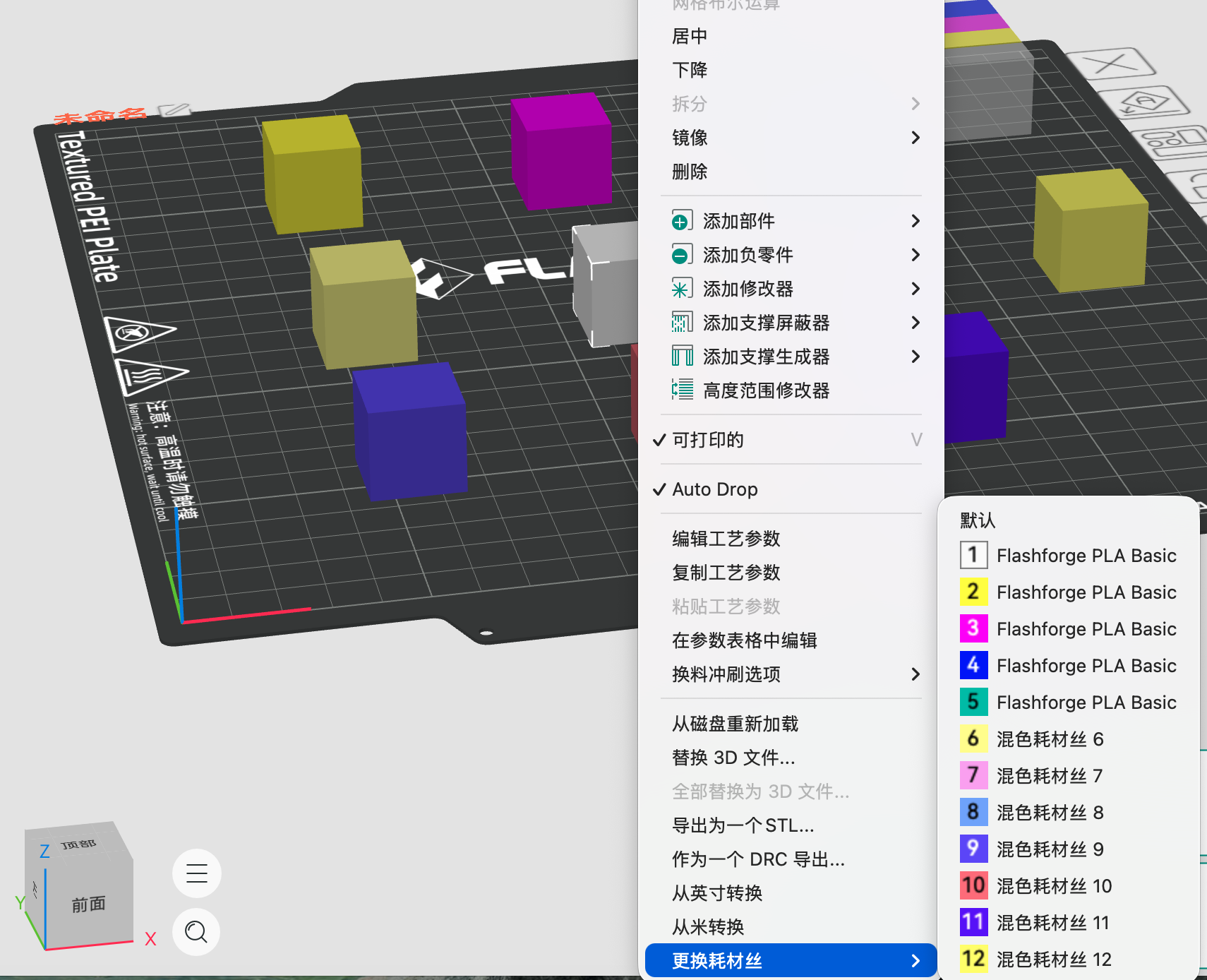Expand the 添加部件 submenu arrow

coord(915,221)
